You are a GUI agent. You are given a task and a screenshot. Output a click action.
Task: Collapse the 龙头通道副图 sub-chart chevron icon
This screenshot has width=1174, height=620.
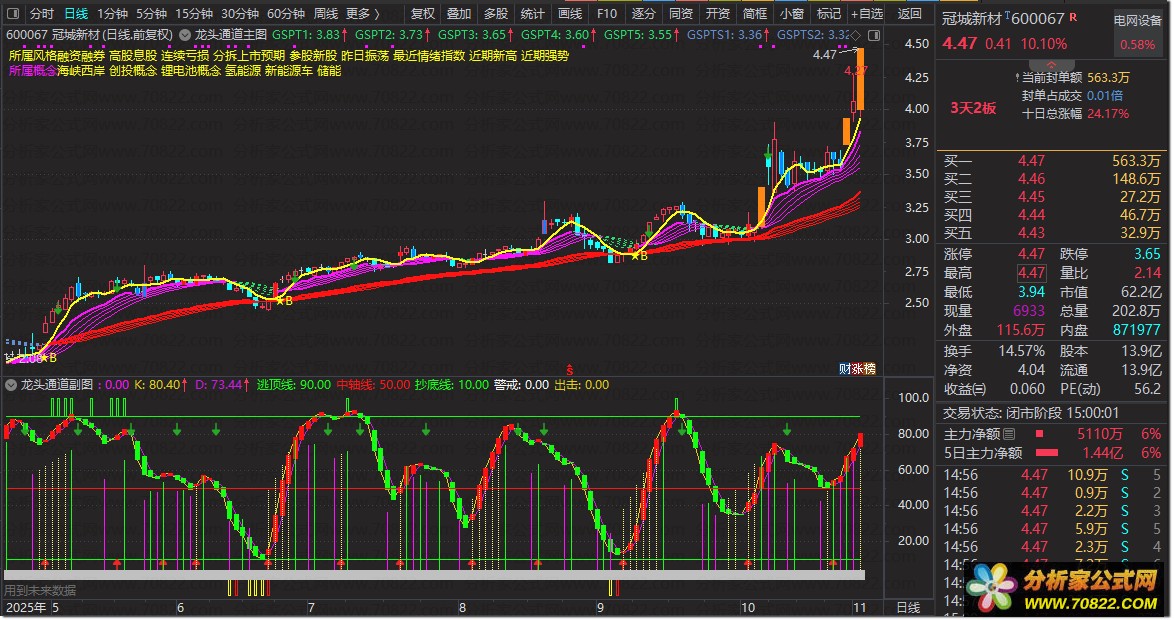[x=11, y=385]
